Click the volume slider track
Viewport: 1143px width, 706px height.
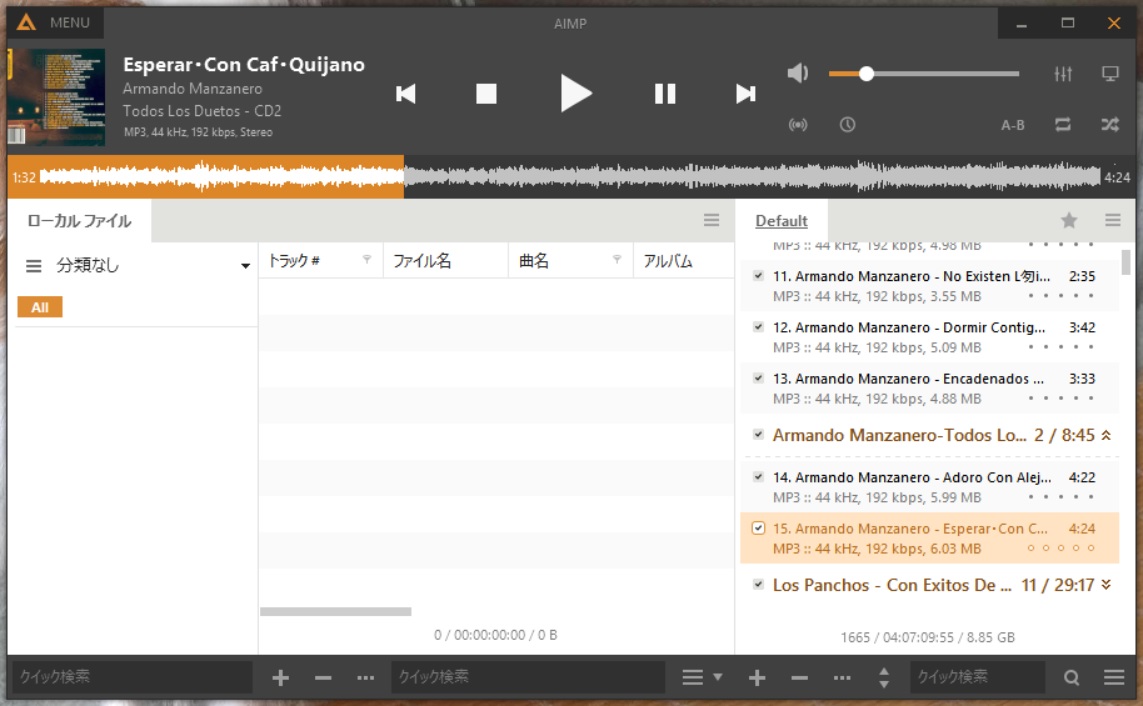tap(940, 74)
